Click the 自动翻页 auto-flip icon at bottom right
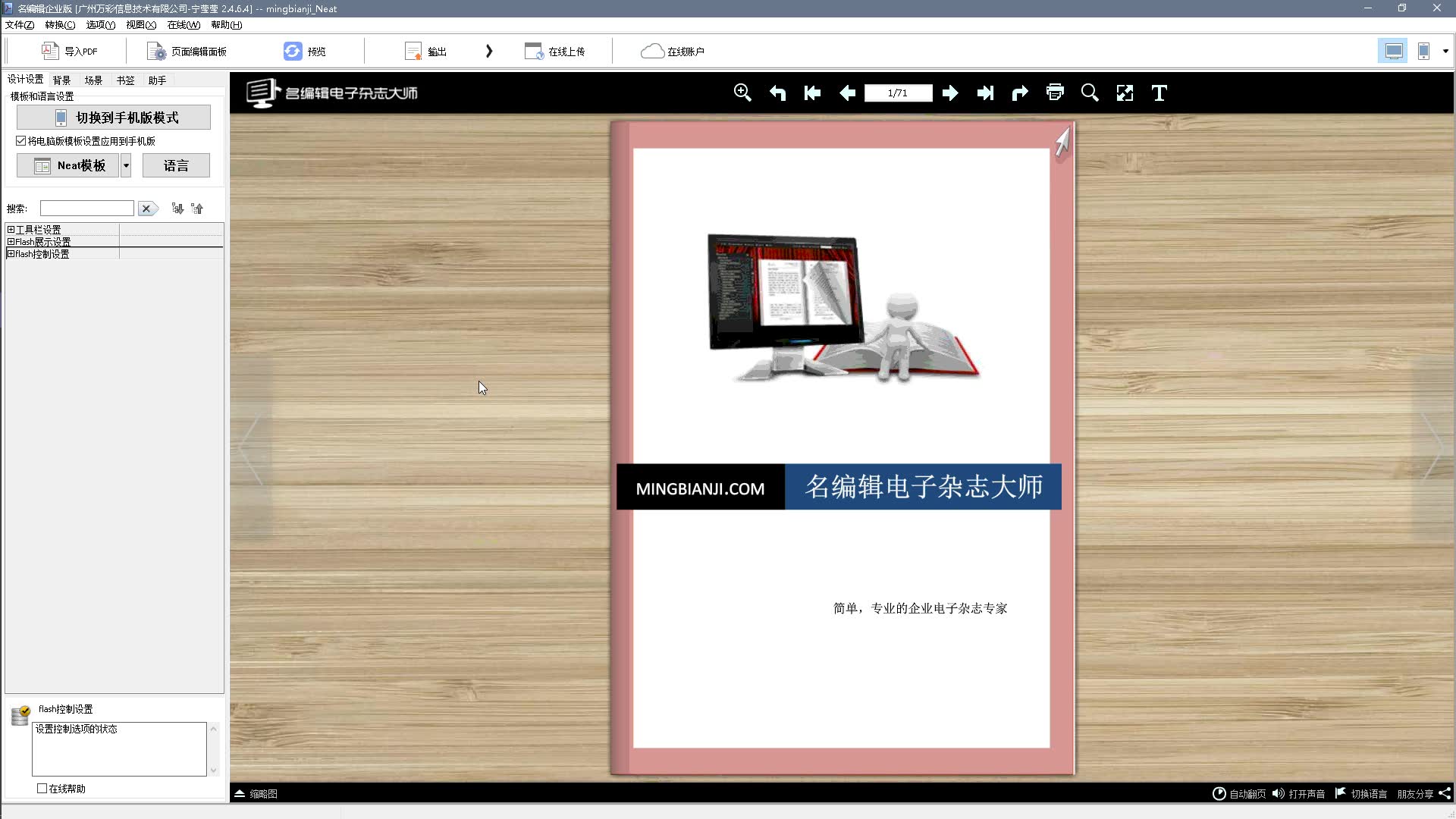 point(1219,793)
